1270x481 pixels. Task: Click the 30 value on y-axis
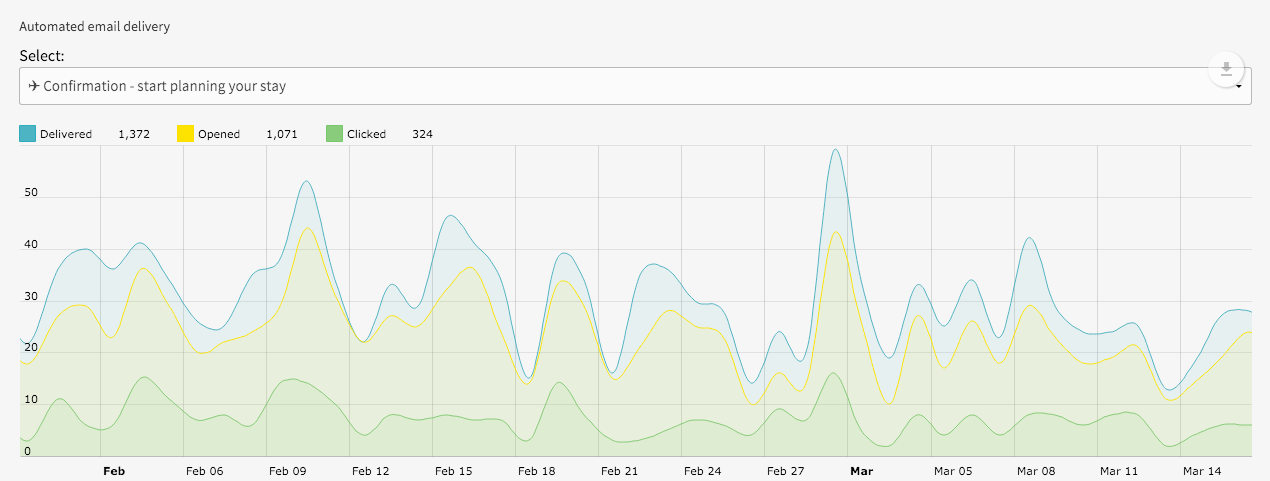pos(31,296)
